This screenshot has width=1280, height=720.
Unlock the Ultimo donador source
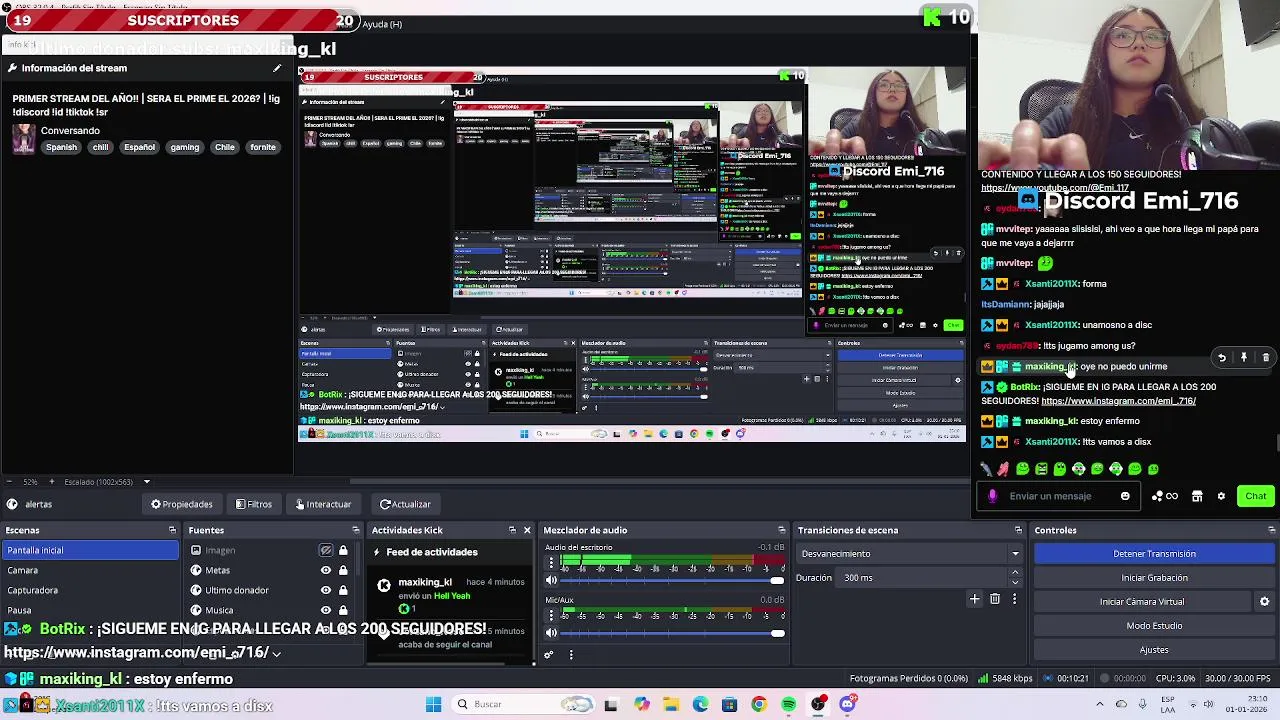click(343, 590)
